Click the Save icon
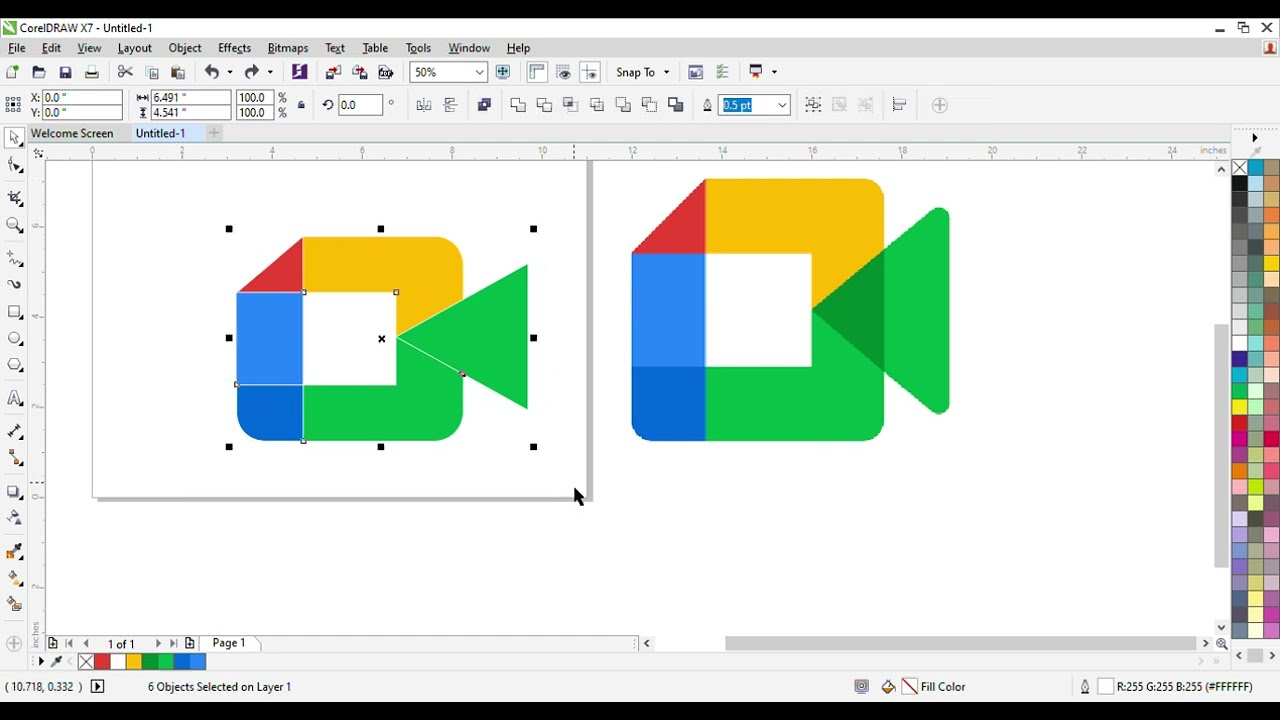This screenshot has width=1280, height=720. tap(65, 72)
